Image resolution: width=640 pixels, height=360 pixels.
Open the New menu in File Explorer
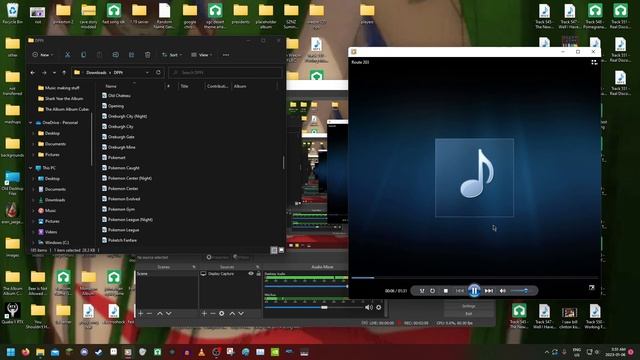[43, 55]
